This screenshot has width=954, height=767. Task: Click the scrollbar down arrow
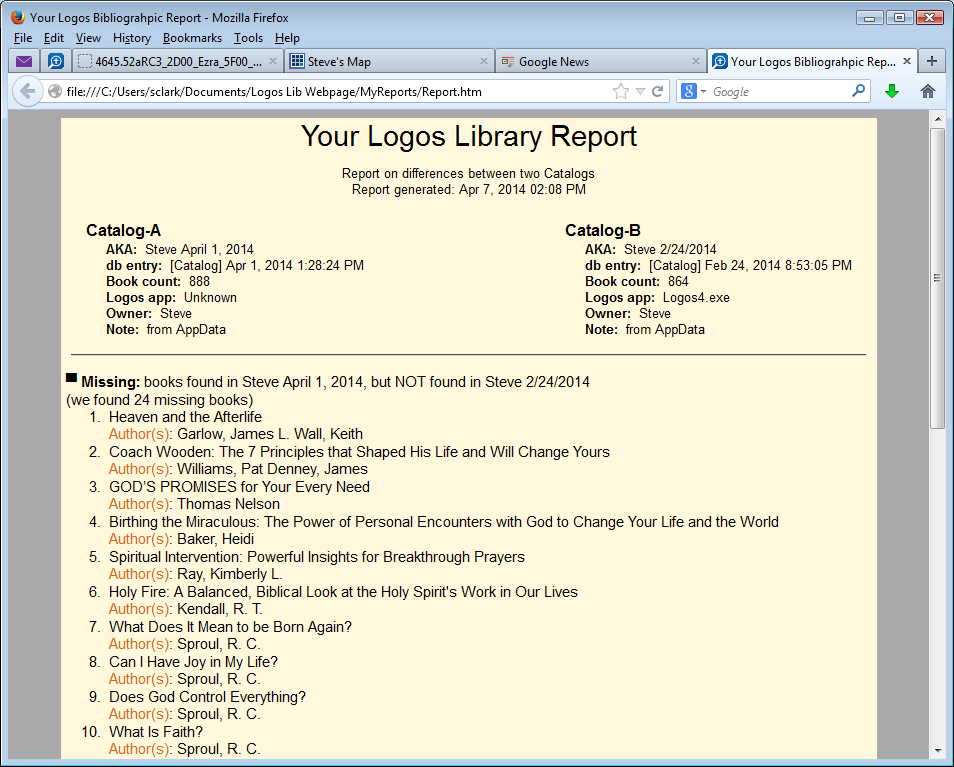938,751
